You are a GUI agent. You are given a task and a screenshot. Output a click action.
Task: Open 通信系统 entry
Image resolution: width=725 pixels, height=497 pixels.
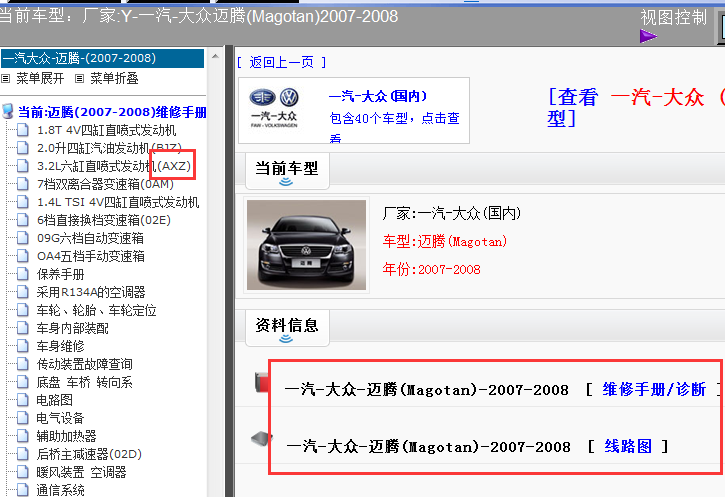61,490
